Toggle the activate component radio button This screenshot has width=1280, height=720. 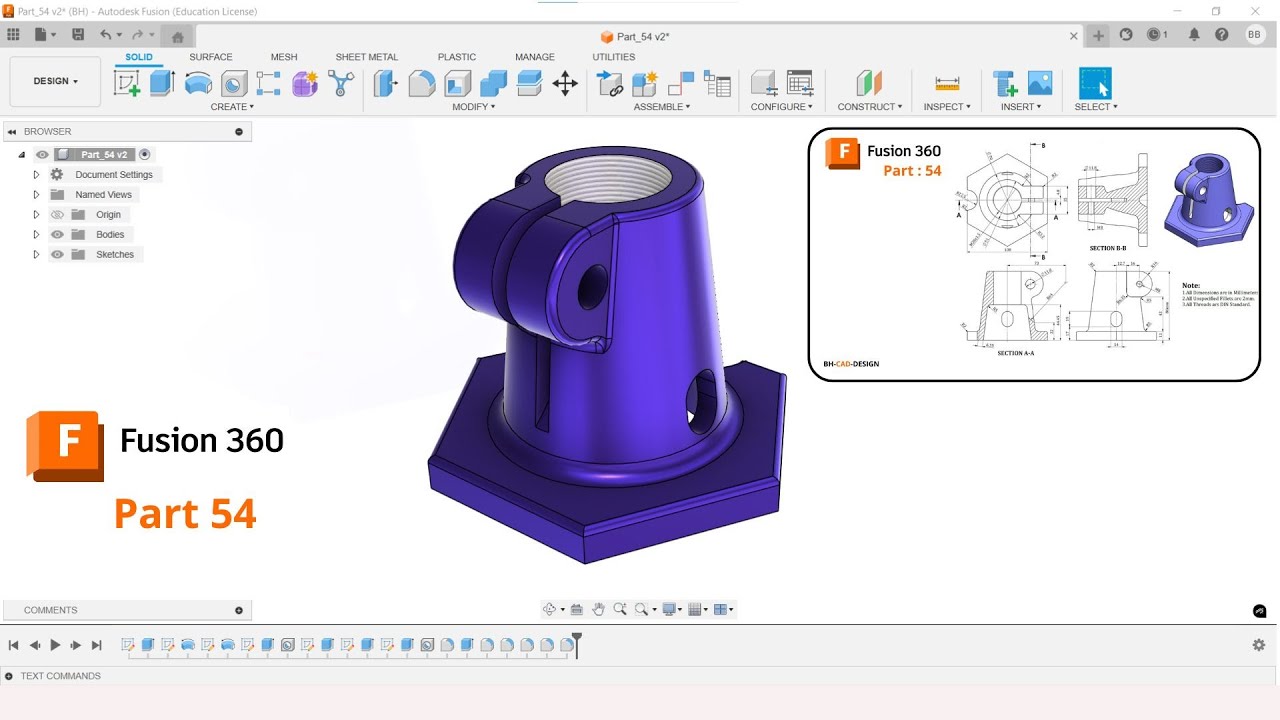coord(145,155)
